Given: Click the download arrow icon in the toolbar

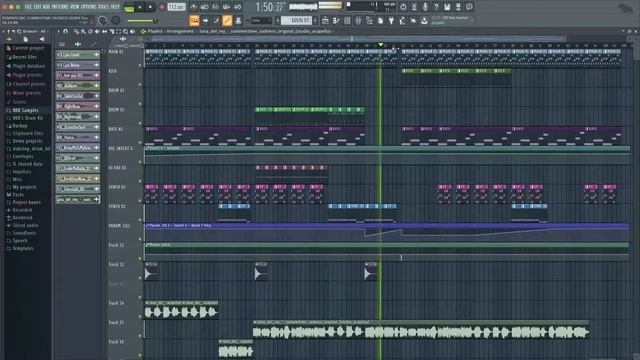Looking at the screenshot, I should (424, 20).
